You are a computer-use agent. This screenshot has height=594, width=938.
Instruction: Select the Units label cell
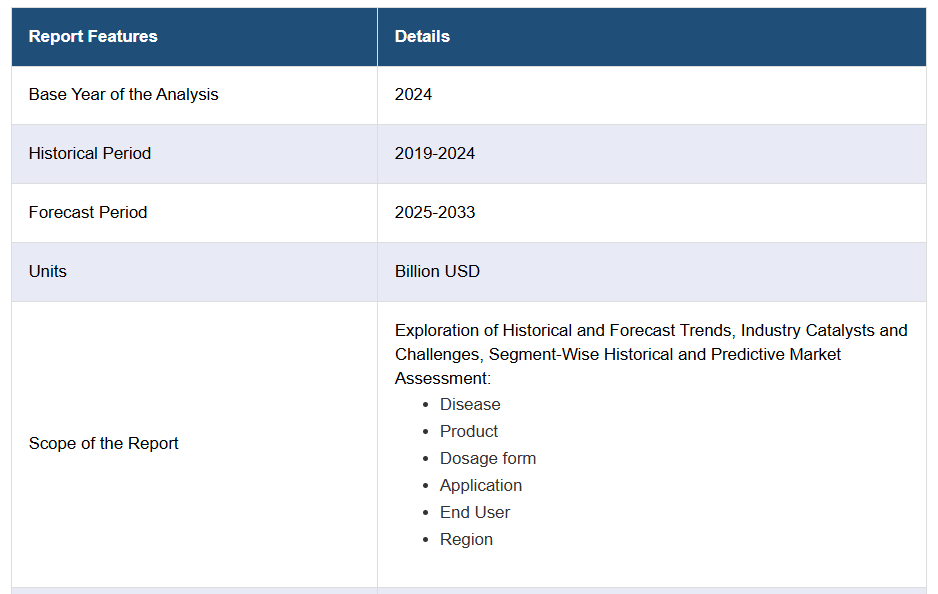(48, 272)
